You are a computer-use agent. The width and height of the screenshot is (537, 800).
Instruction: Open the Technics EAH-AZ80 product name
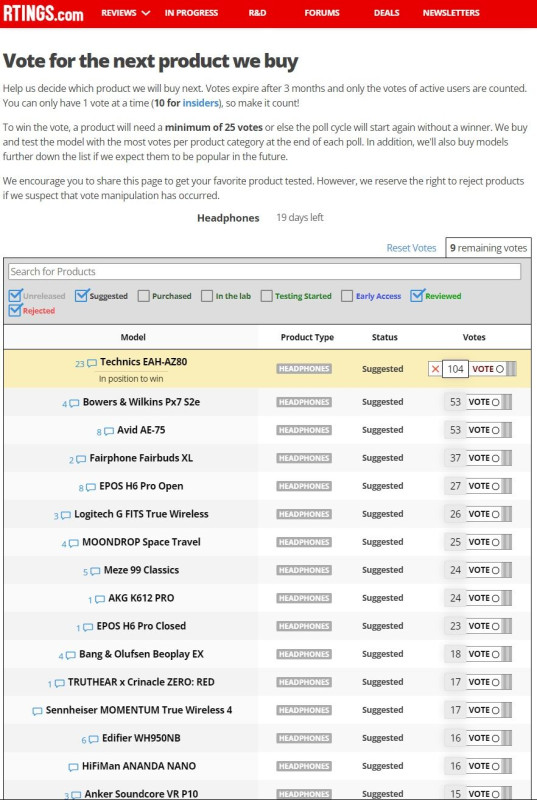(143, 362)
